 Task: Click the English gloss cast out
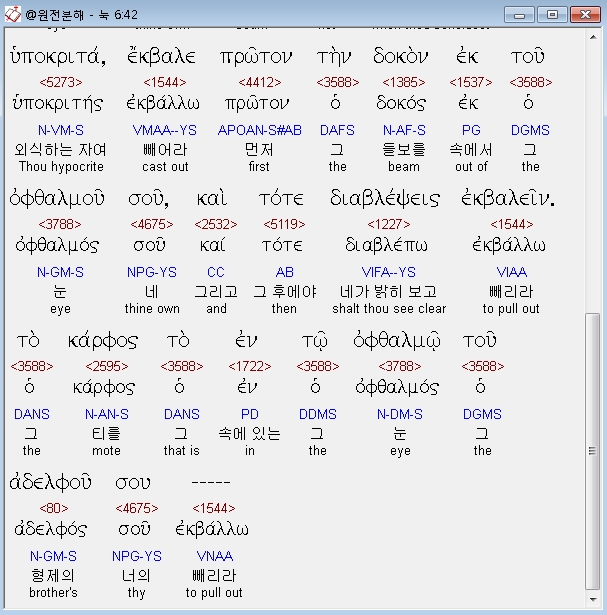[x=165, y=167]
